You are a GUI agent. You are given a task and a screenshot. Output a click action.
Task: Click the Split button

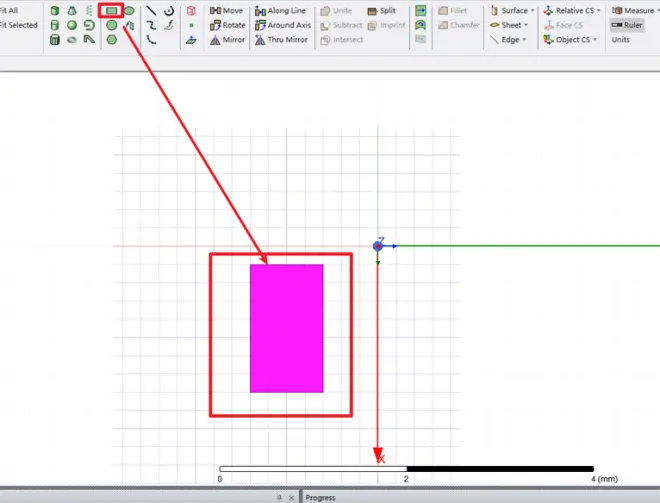(x=381, y=11)
